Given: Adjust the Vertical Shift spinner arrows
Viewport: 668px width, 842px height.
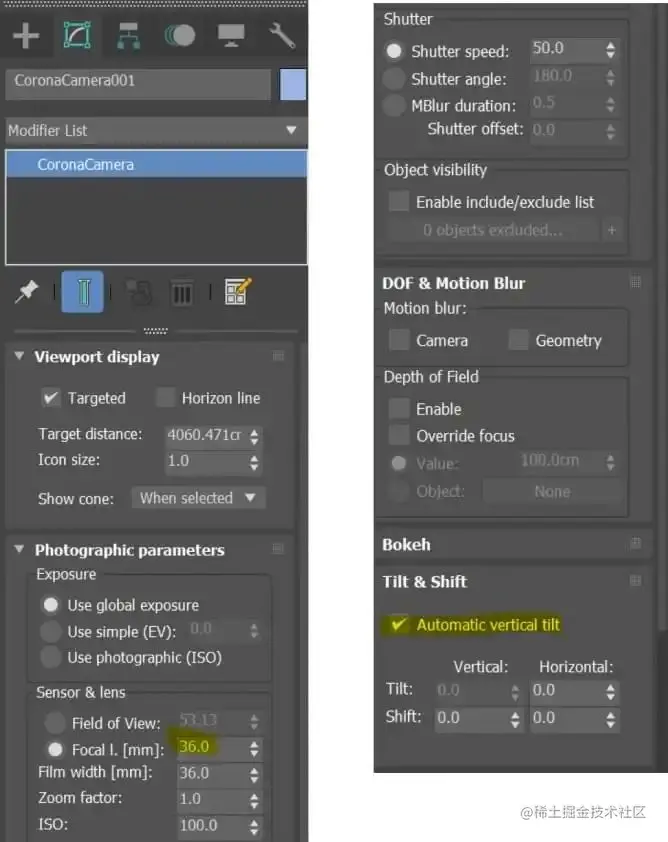Looking at the screenshot, I should (x=515, y=720).
